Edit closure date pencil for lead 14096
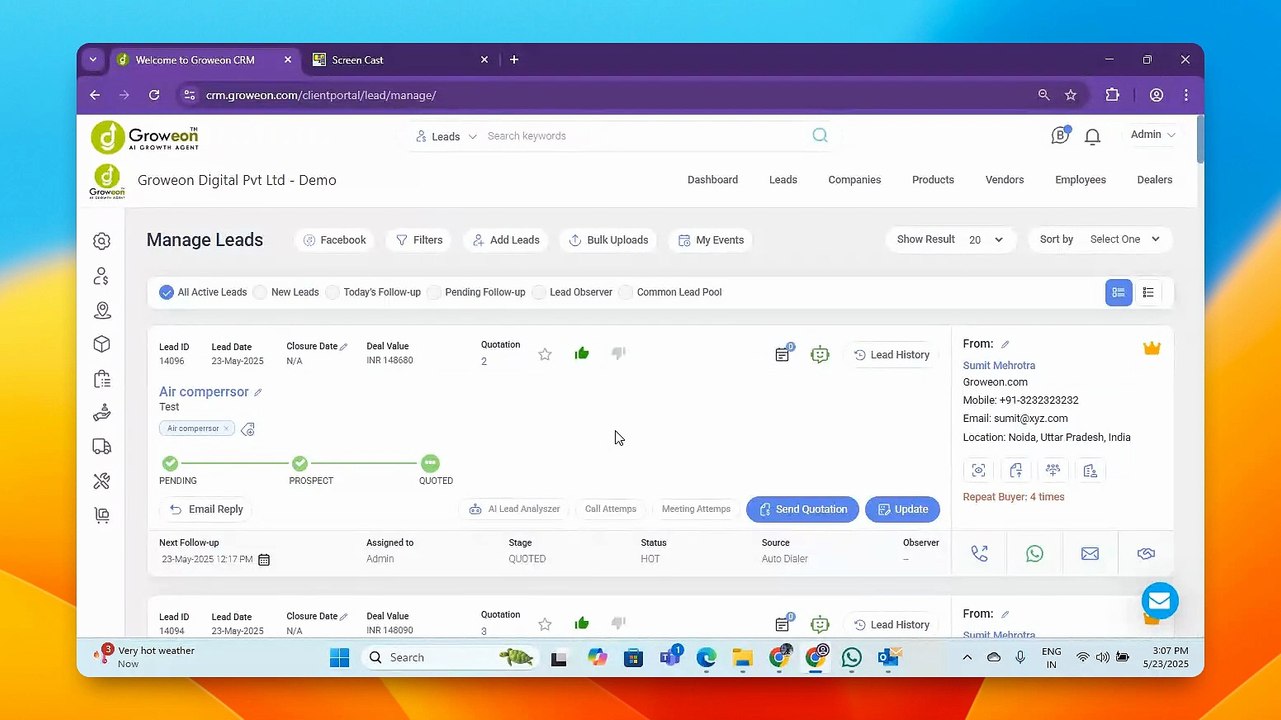The image size is (1281, 720). pyautogui.click(x=344, y=347)
